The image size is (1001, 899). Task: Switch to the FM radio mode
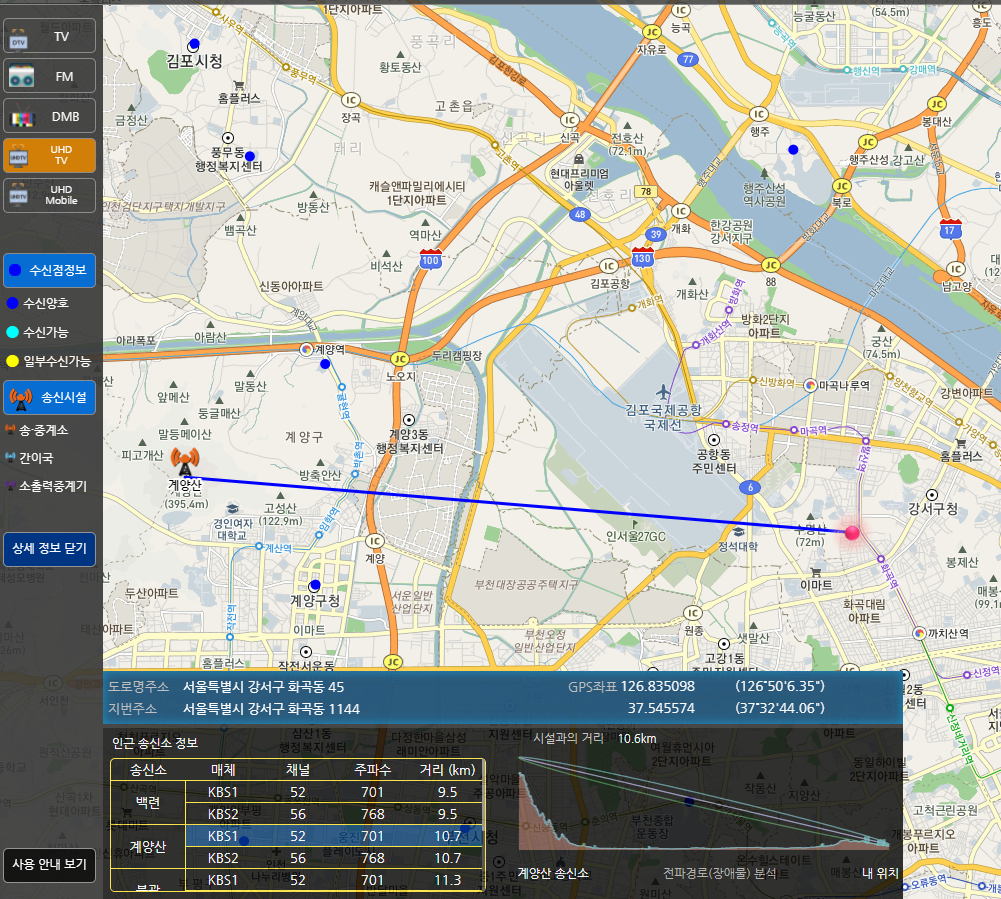pyautogui.click(x=49, y=76)
